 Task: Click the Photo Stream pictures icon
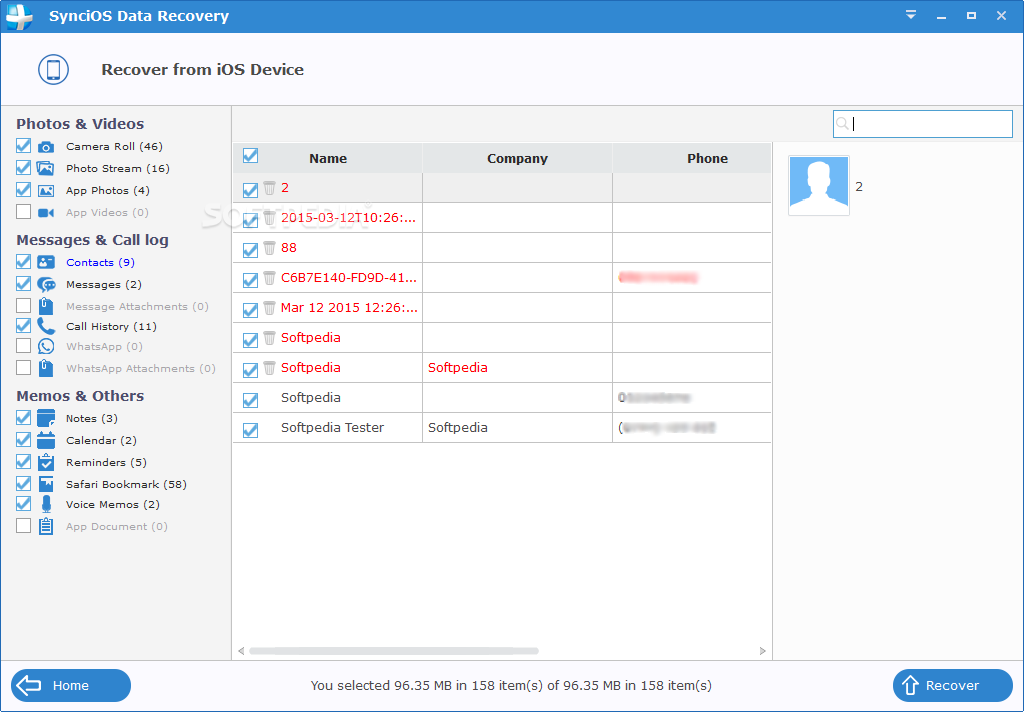click(46, 169)
